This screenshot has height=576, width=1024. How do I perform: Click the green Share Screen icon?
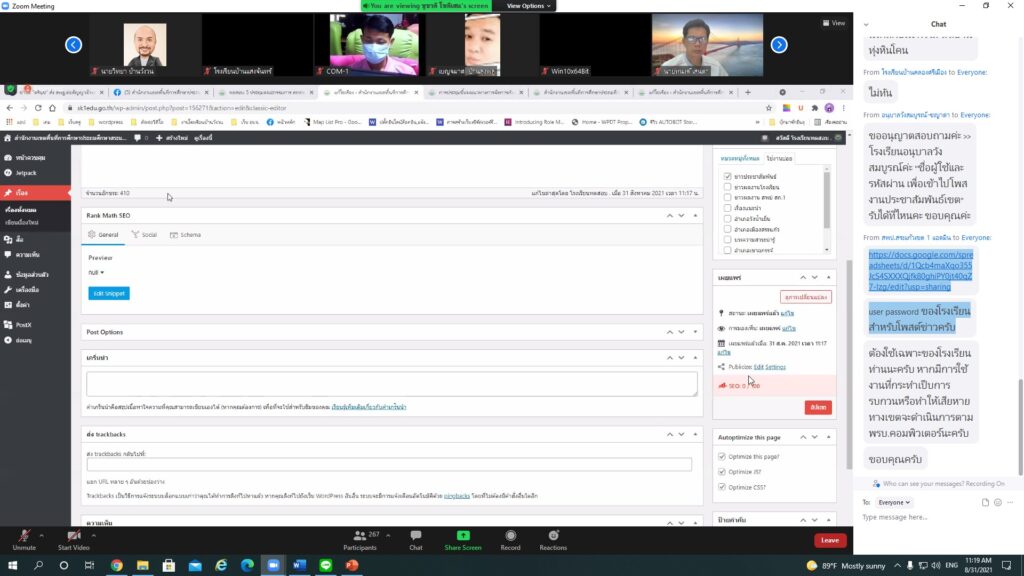point(463,536)
